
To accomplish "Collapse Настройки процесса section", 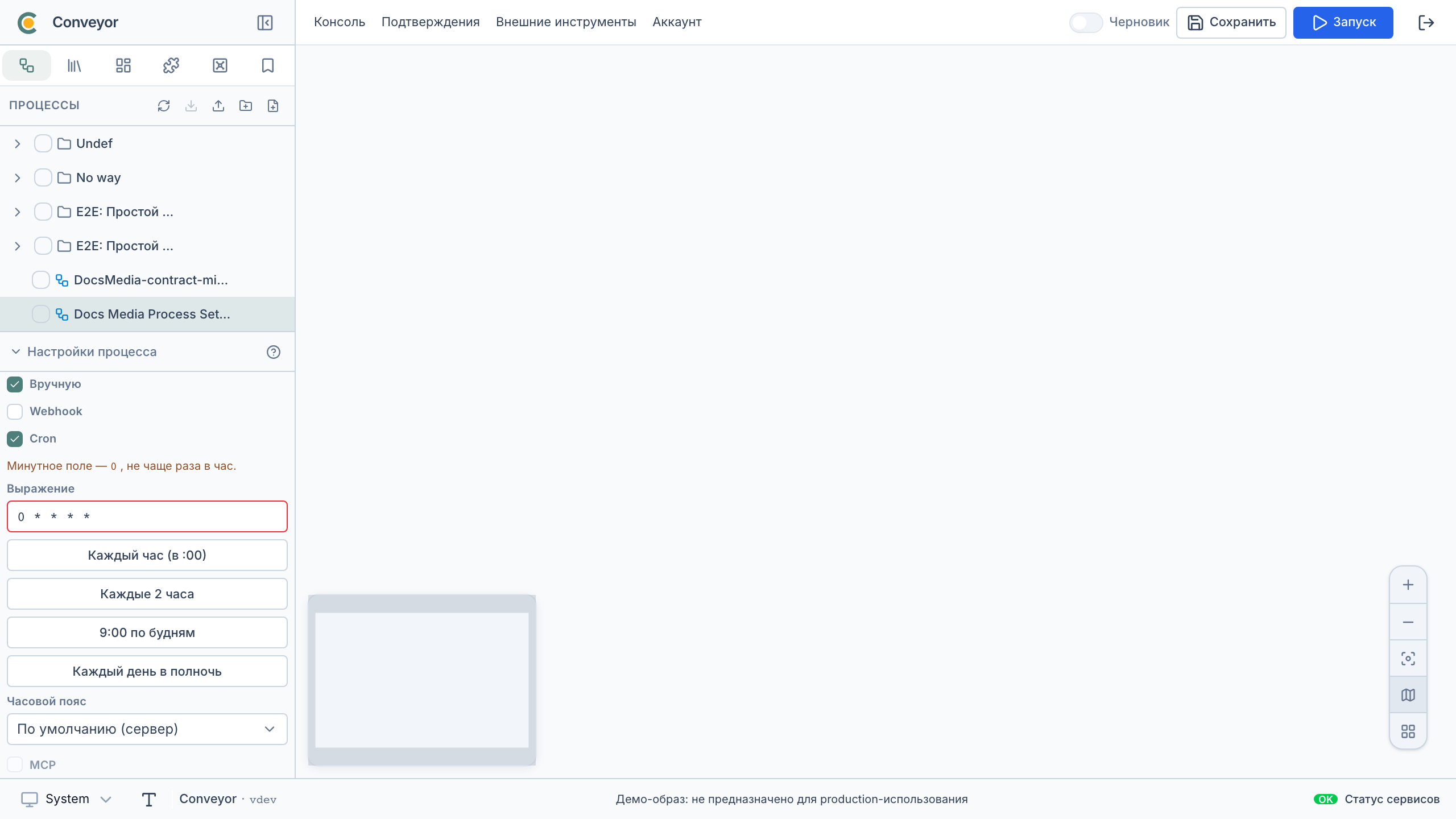I will pos(84,352).
